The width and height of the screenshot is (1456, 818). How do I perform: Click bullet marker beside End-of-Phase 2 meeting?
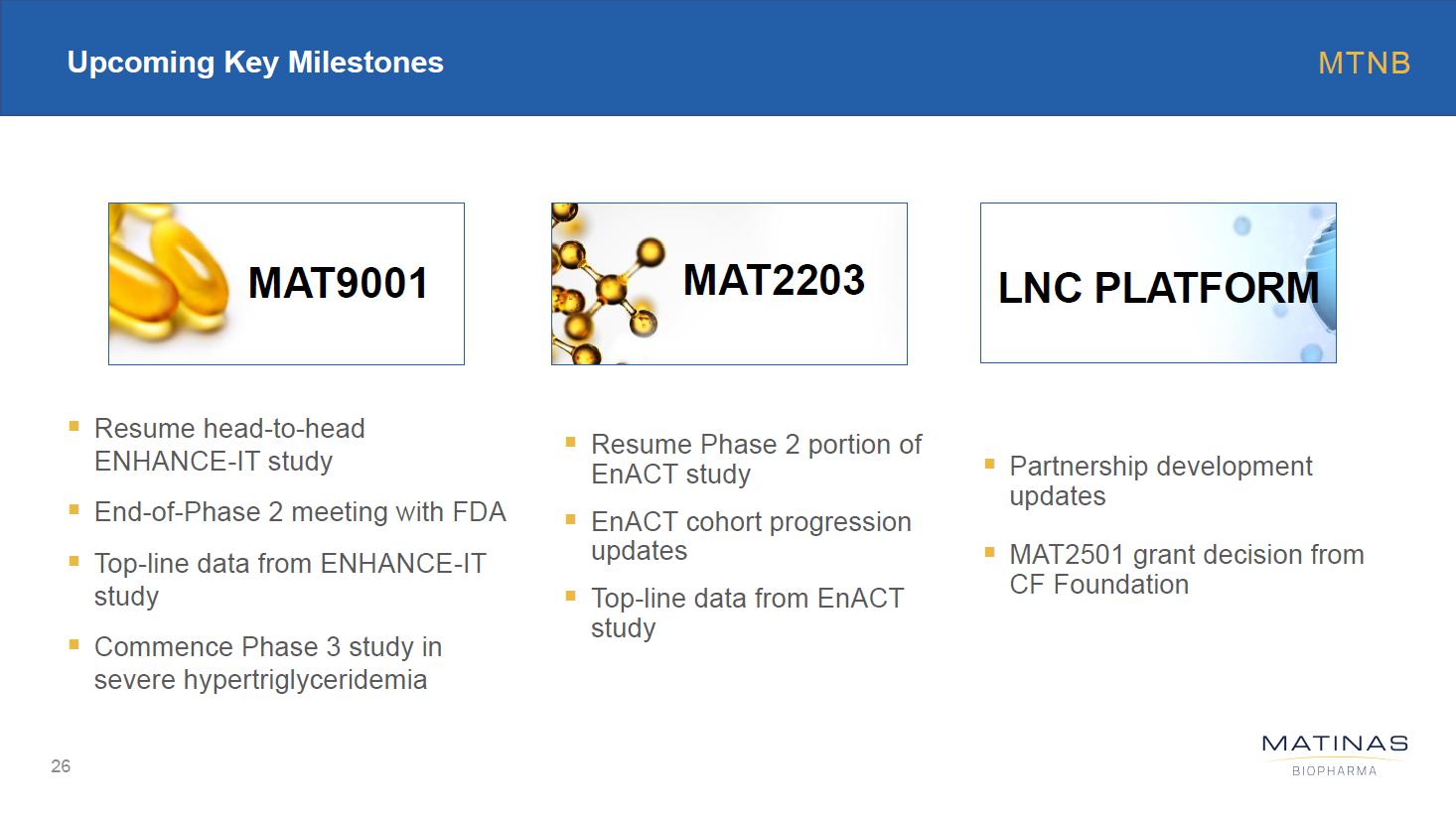(x=74, y=510)
